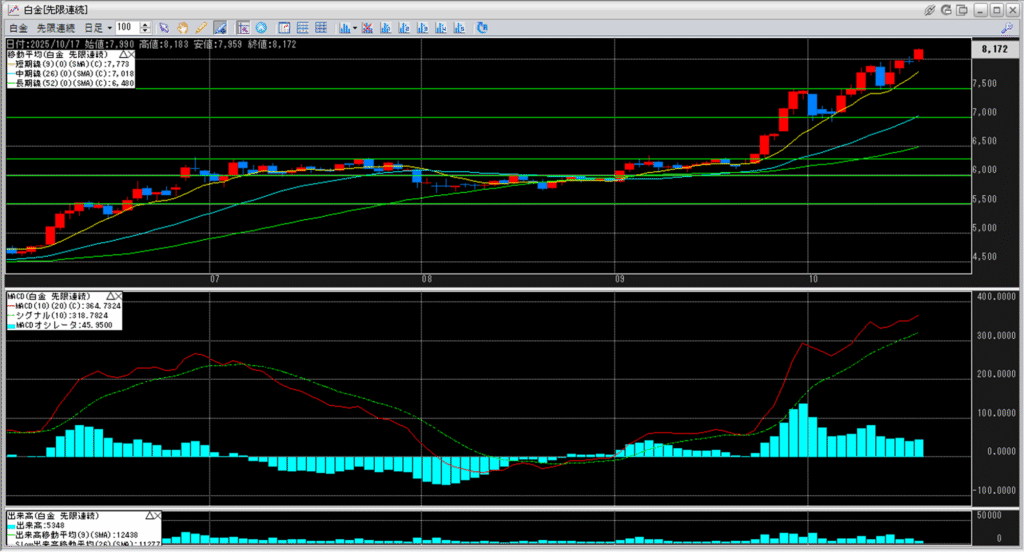Viewport: 1024px width, 552px height.
Task: Click the refresh icon in the title bar
Action: (946, 10)
